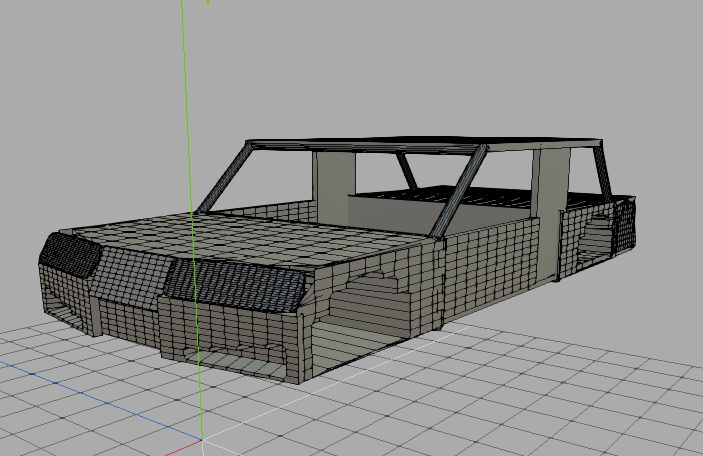Click the center front grille panel
Viewport: 703px width, 456px height.
coord(130,276)
